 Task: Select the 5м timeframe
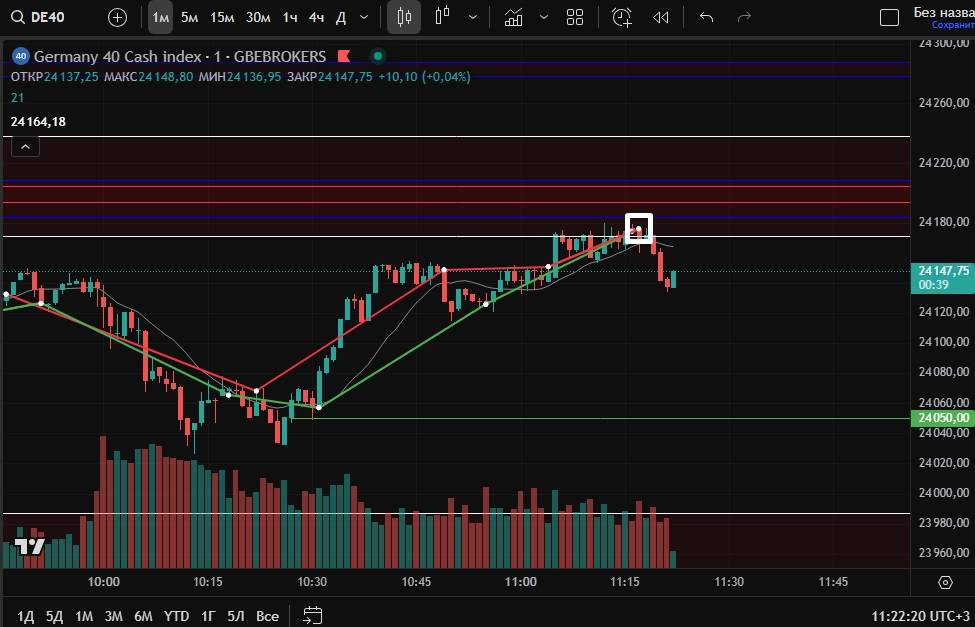[189, 17]
